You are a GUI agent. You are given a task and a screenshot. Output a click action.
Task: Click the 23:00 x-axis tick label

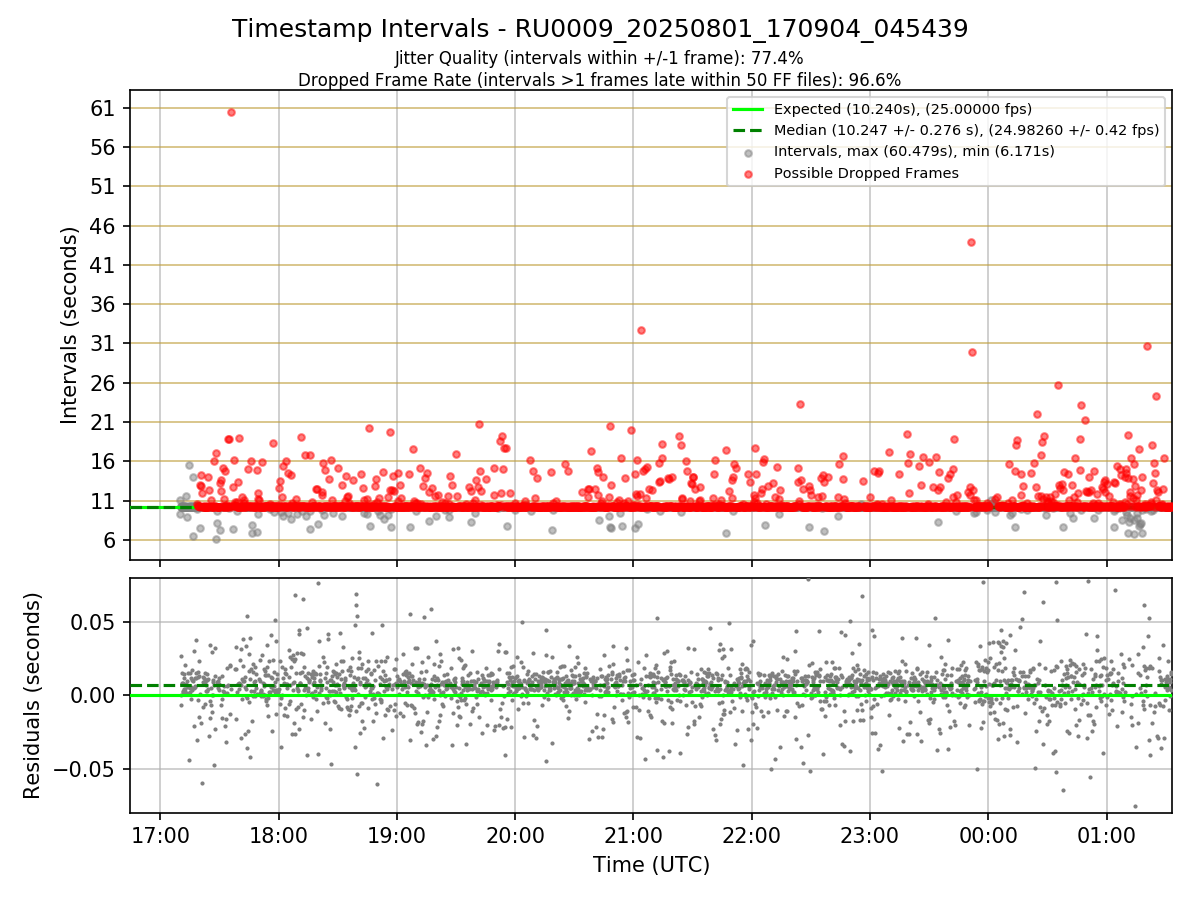coord(870,836)
